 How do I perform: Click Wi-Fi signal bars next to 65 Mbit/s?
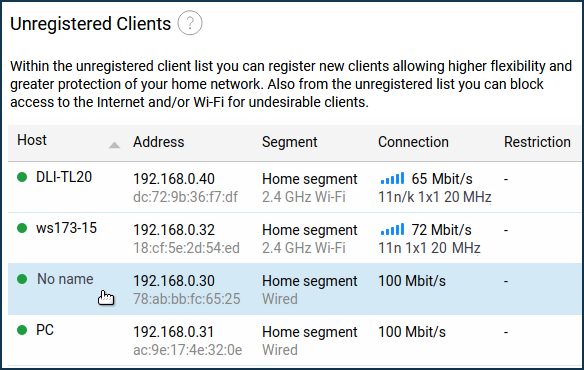392,178
